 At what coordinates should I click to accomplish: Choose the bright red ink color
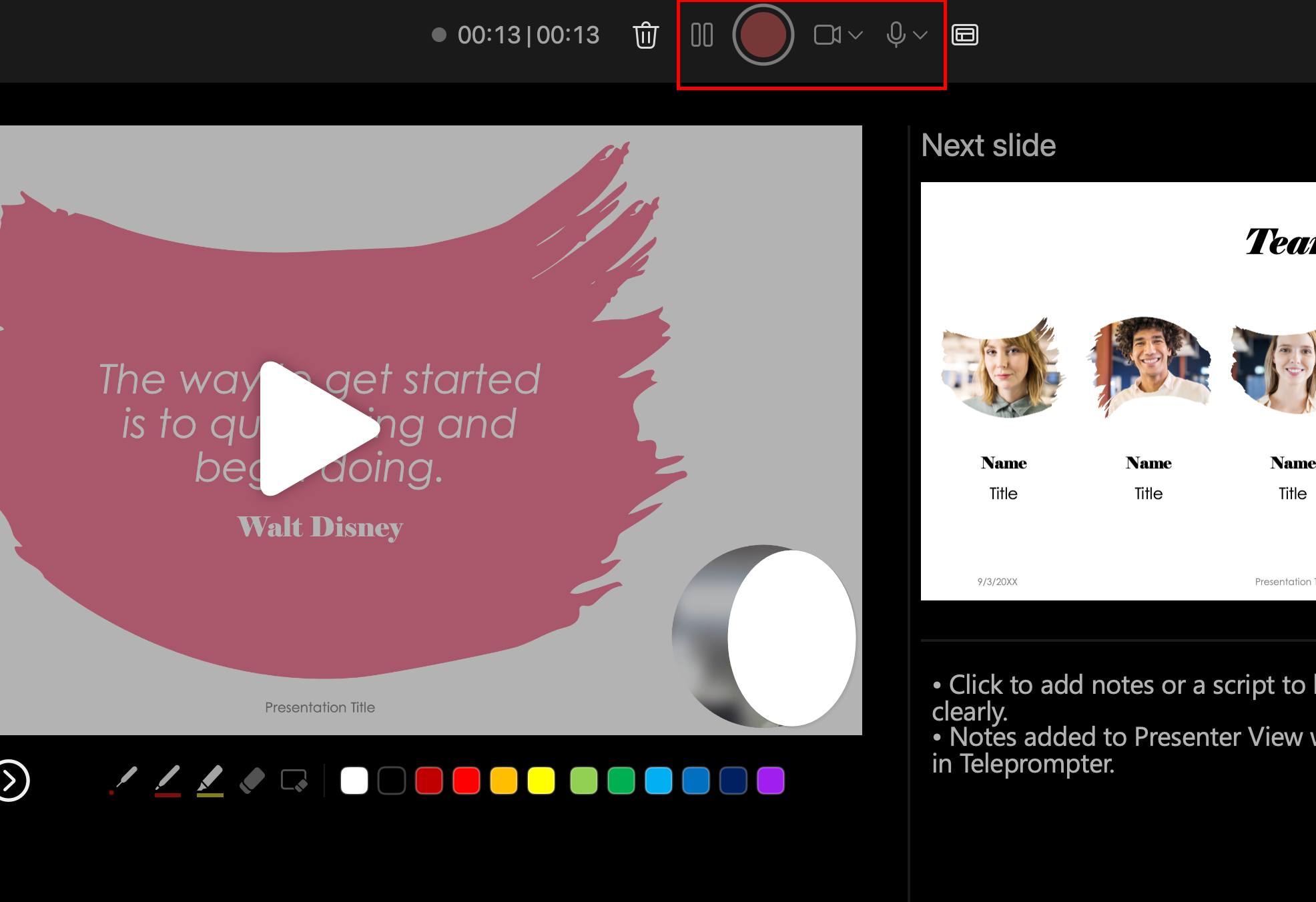(x=466, y=781)
